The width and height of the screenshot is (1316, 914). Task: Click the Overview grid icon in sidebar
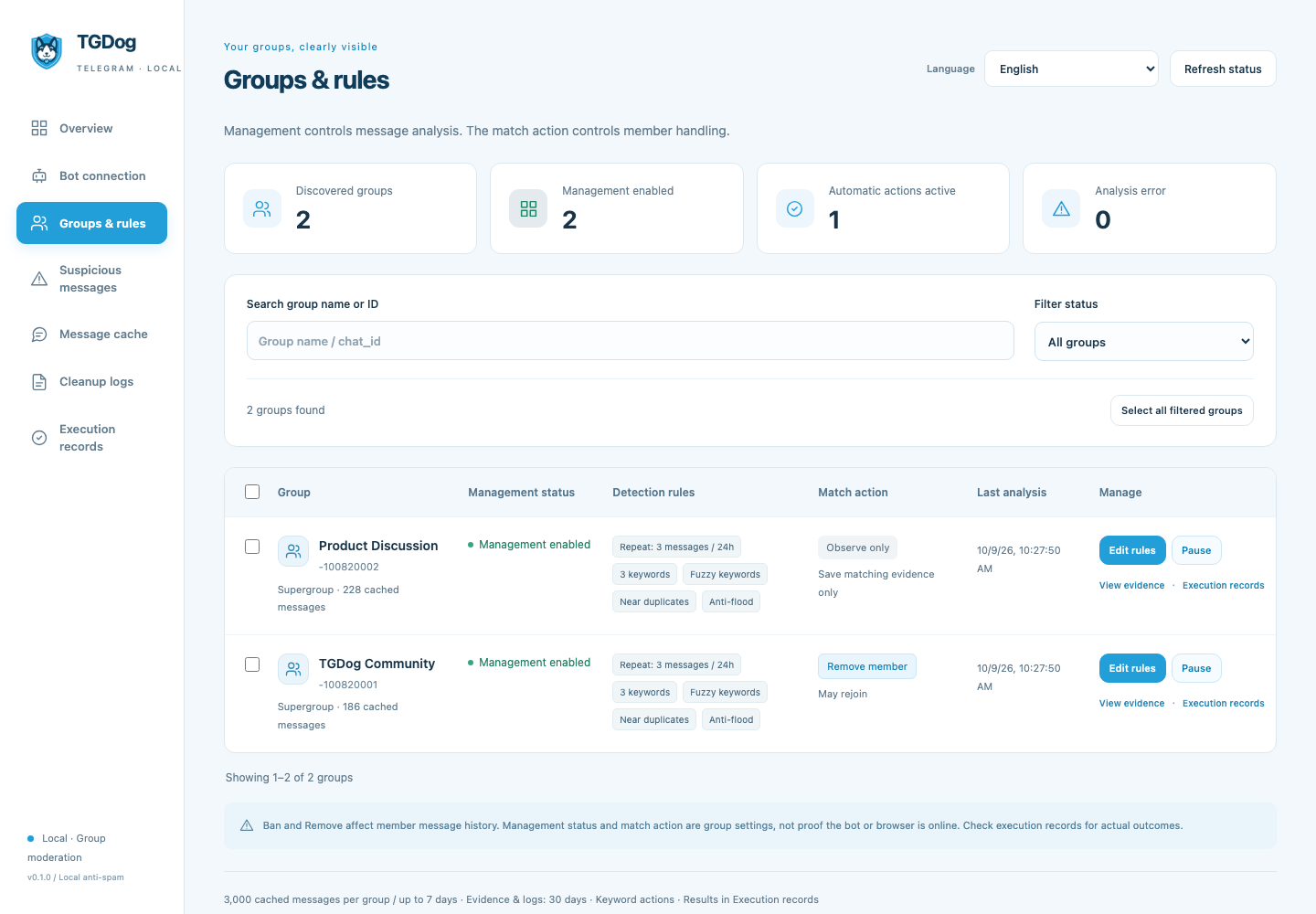[x=39, y=128]
